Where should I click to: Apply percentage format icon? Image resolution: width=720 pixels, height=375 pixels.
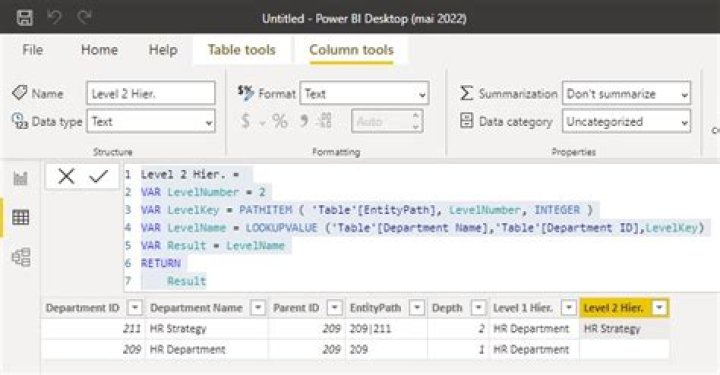pos(280,121)
